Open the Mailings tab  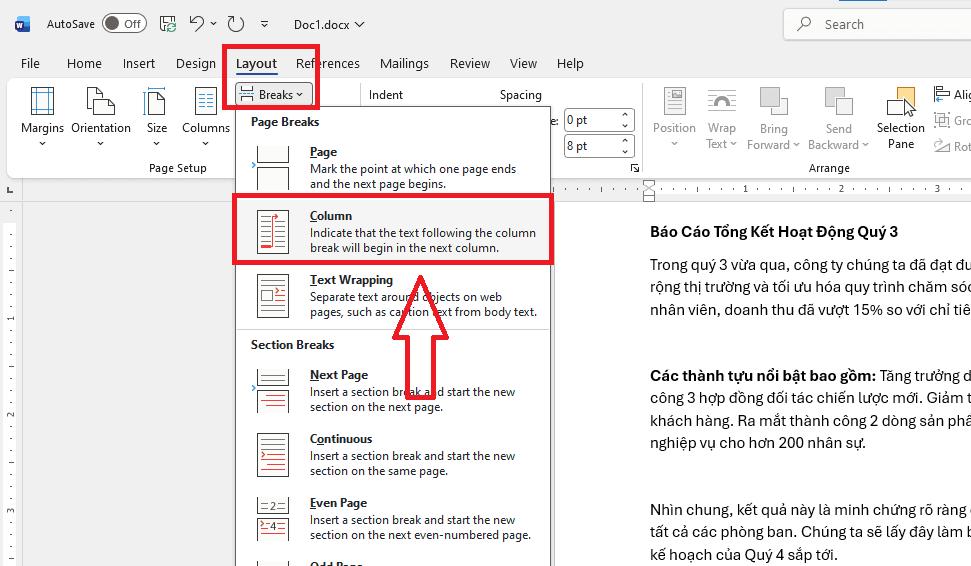pos(404,63)
